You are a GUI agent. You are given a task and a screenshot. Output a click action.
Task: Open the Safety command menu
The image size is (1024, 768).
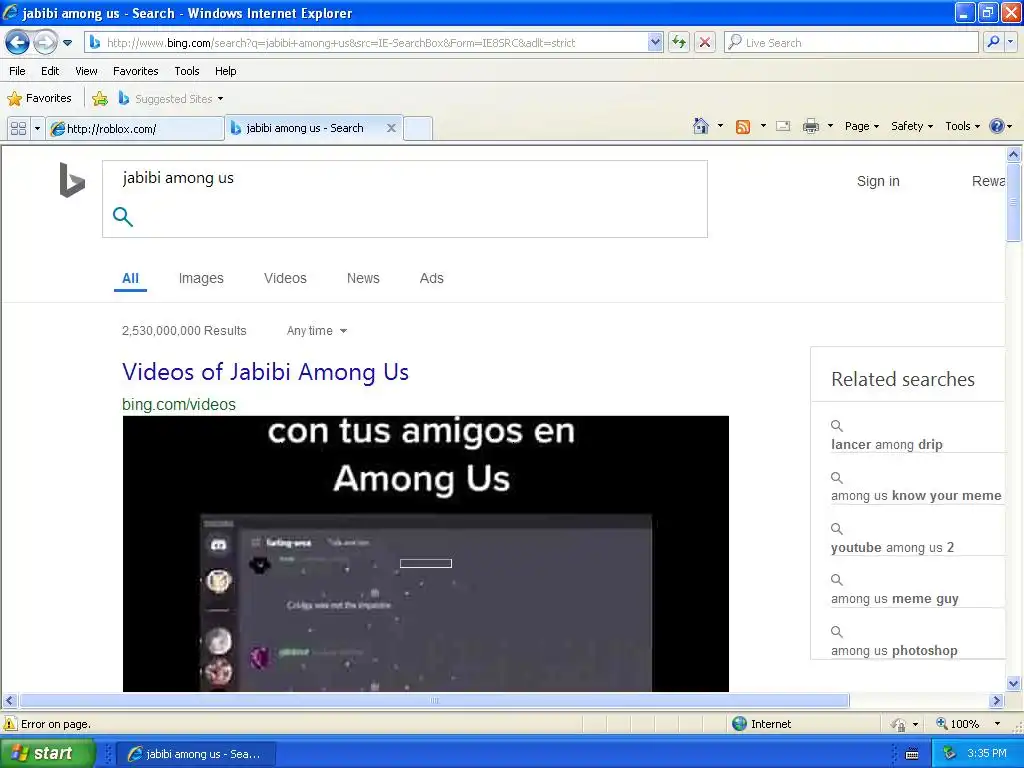[912, 126]
